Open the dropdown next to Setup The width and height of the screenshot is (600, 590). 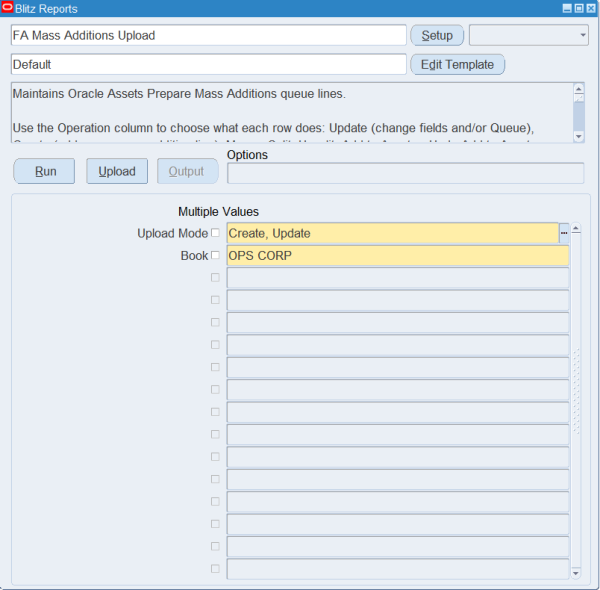point(528,35)
